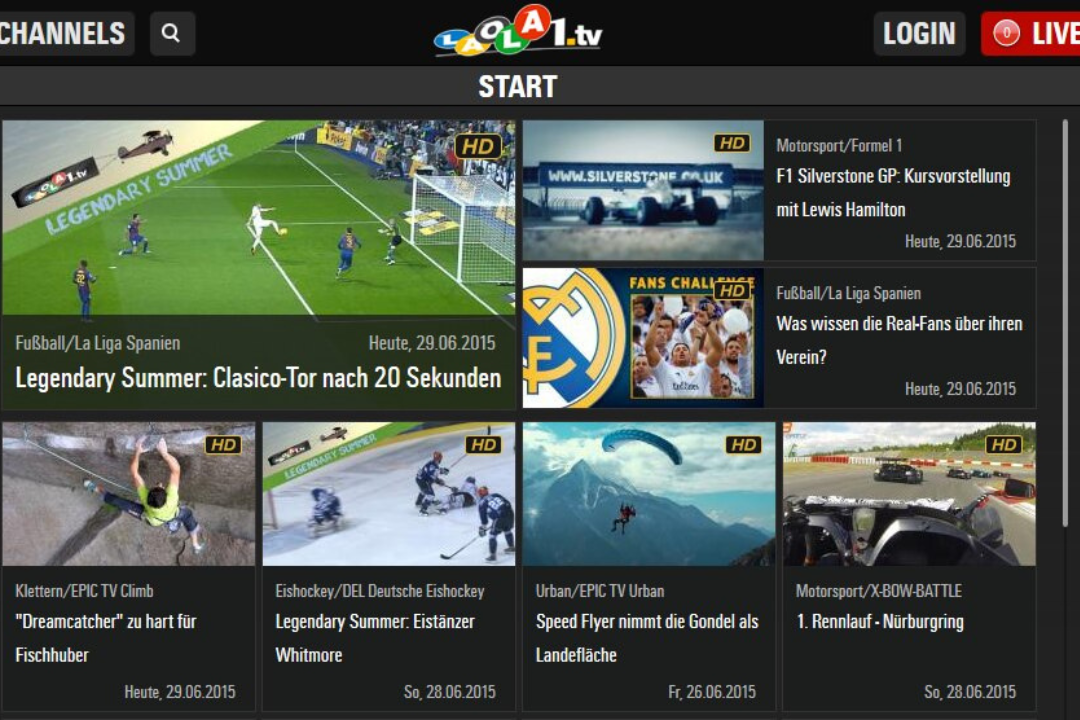Open the Channels menu
The image size is (1080, 720).
(64, 33)
